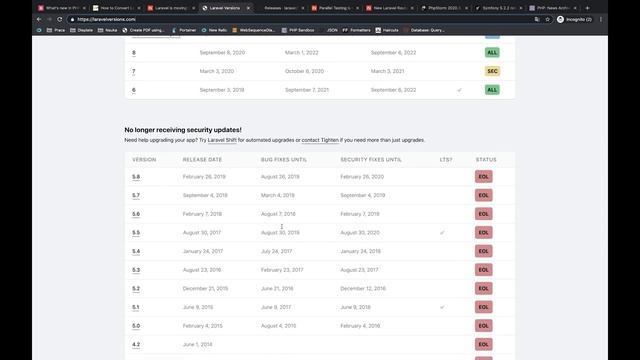This screenshot has height=360, width=640.
Task: Click the LTS checkmark in the 5.5 row
Action: (442, 233)
